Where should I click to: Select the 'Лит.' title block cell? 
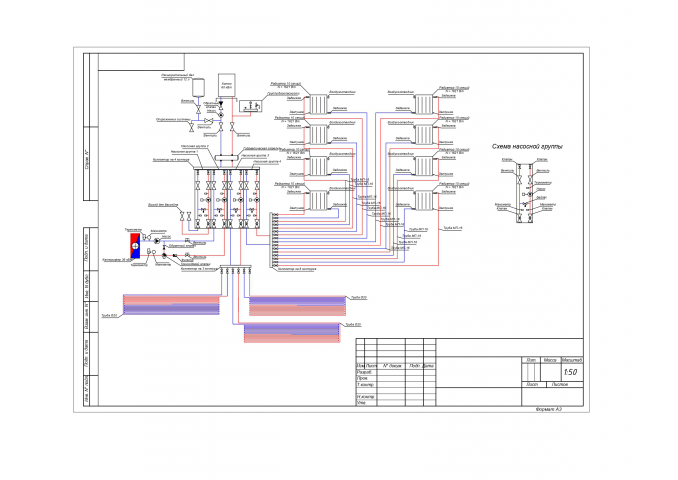pyautogui.click(x=531, y=360)
